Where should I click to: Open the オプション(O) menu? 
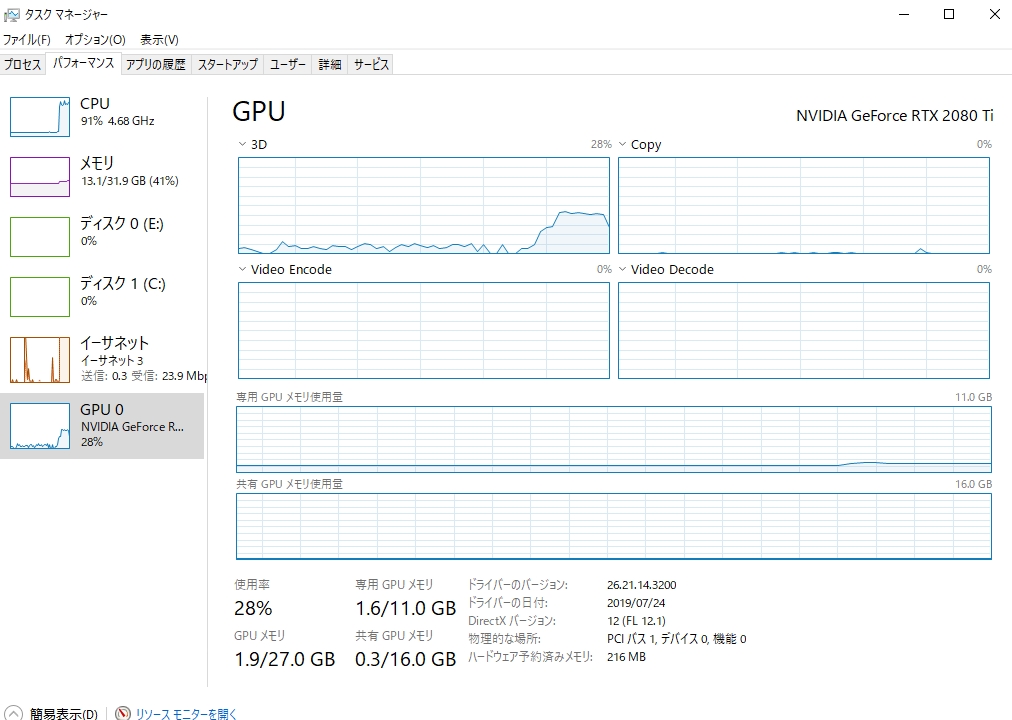pos(95,39)
